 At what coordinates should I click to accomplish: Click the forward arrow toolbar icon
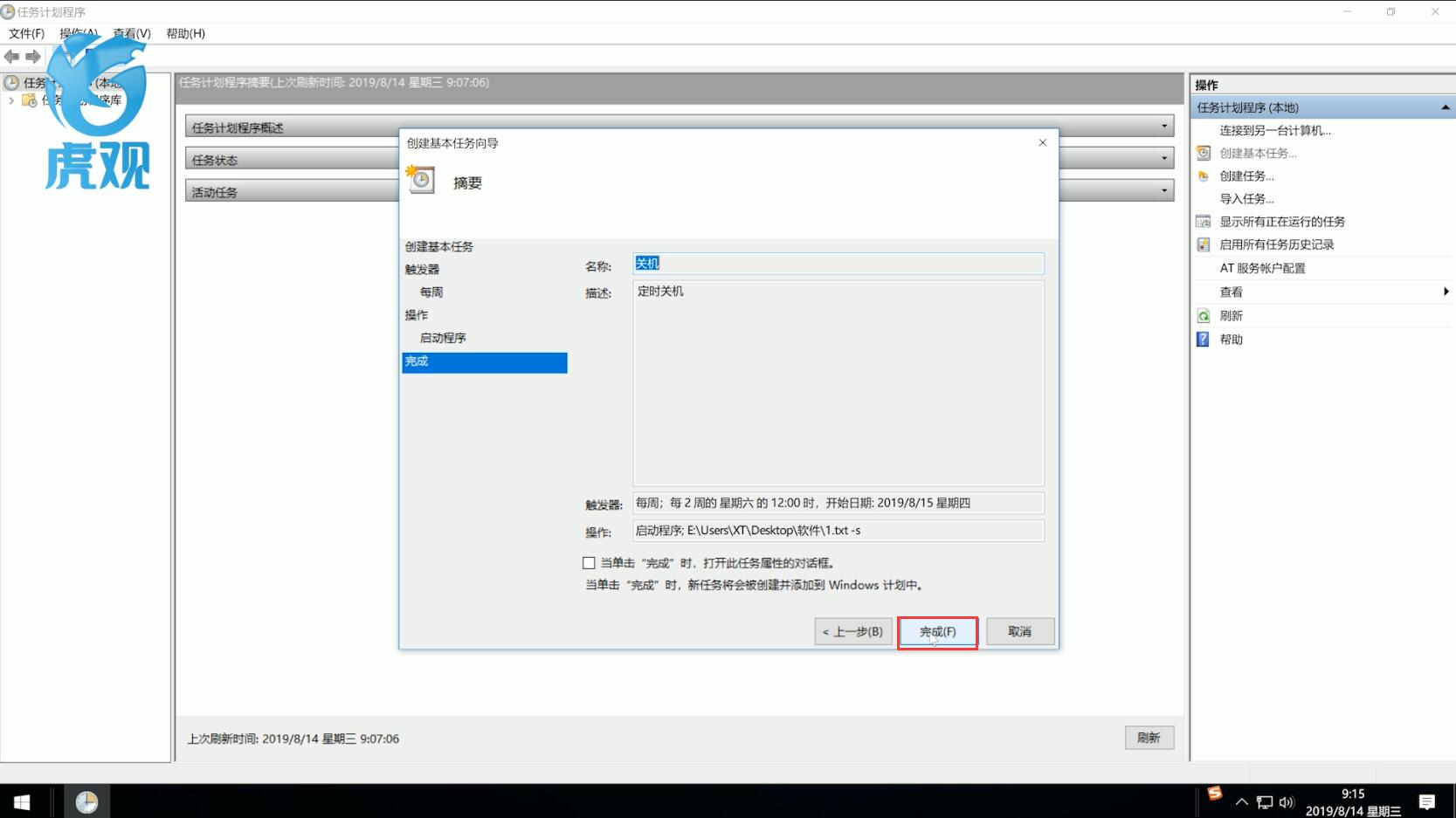33,57
